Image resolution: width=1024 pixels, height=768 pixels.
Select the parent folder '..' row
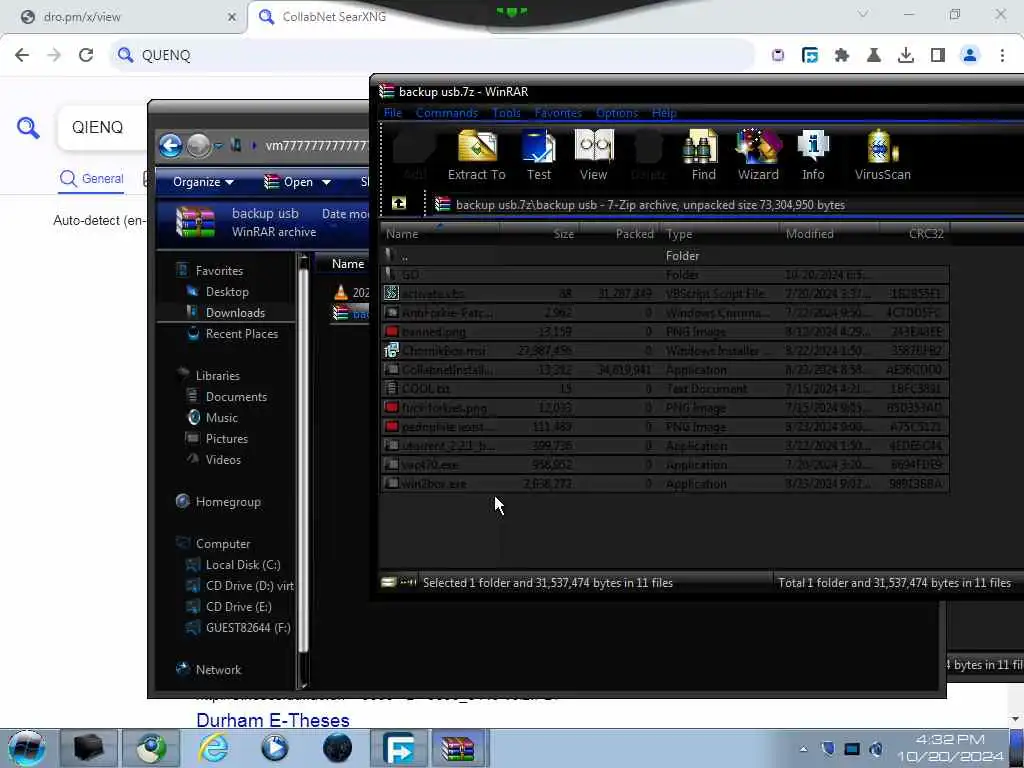coord(664,256)
